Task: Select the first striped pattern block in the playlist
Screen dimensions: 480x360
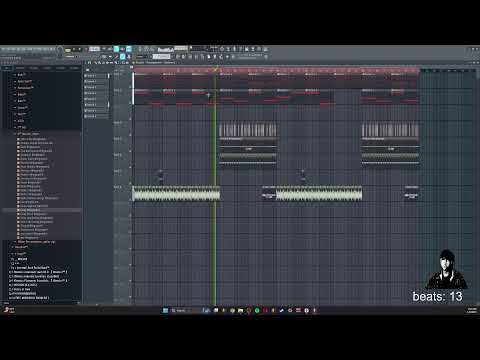Action: [248, 130]
